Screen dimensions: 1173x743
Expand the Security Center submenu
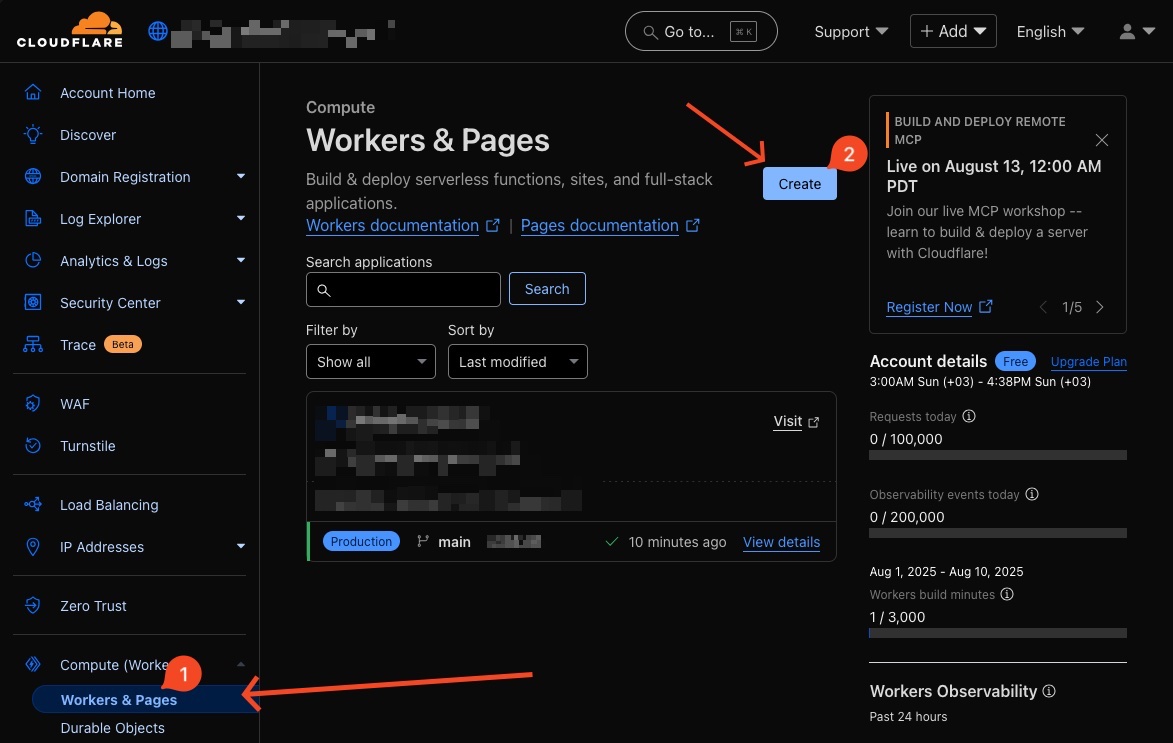(241, 302)
